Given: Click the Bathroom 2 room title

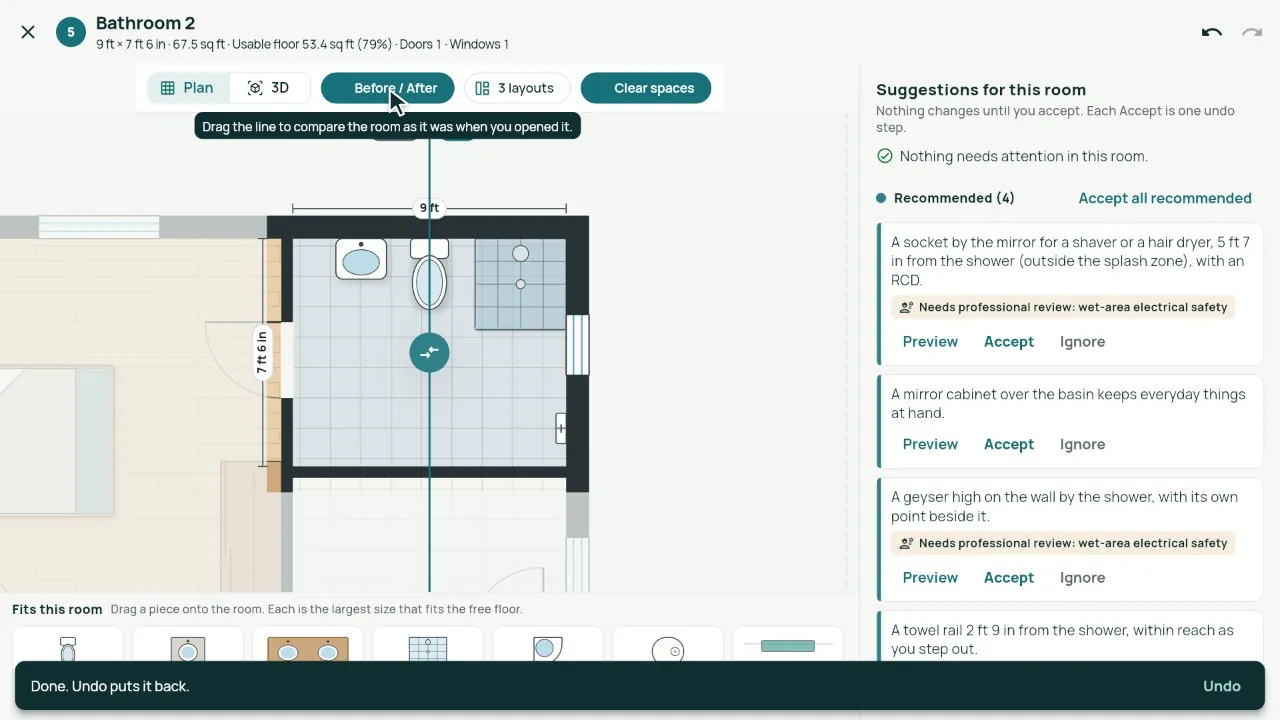Looking at the screenshot, I should [x=146, y=23].
